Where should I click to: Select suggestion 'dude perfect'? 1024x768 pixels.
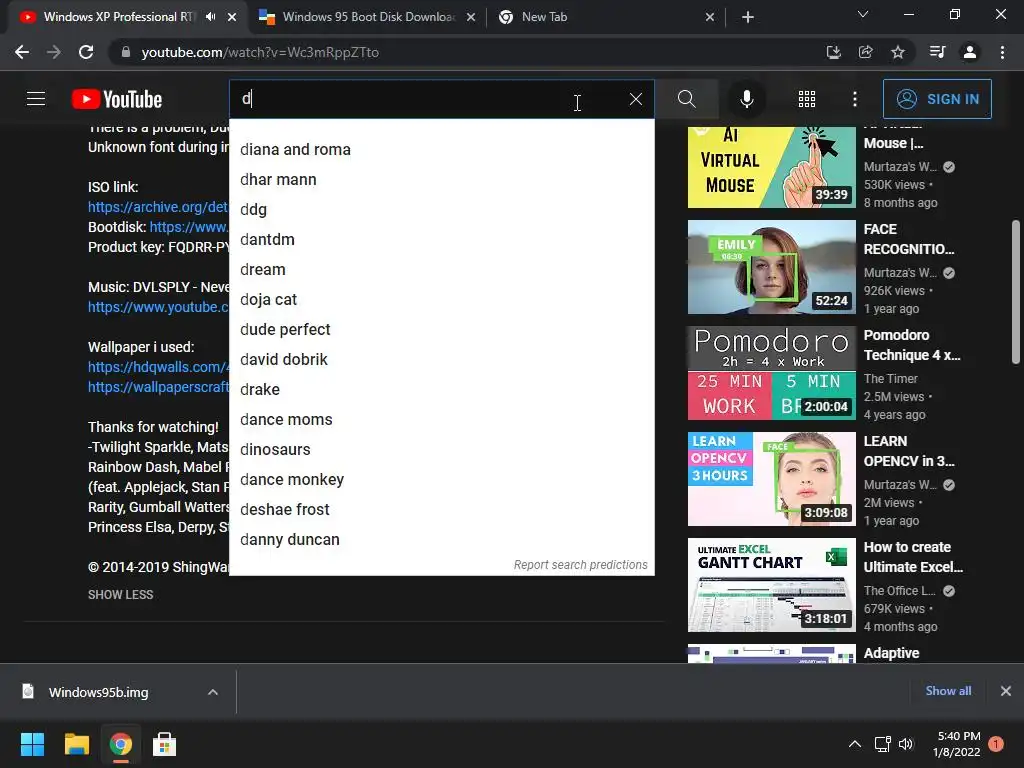[441, 330]
